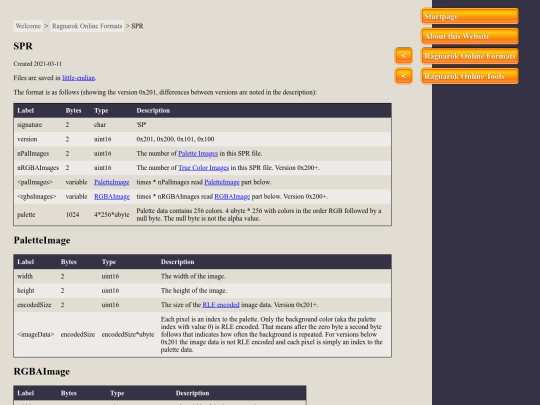540x405 pixels.
Task: Click the 'height' label in PaletteImage table
Action: pyautogui.click(x=26, y=291)
